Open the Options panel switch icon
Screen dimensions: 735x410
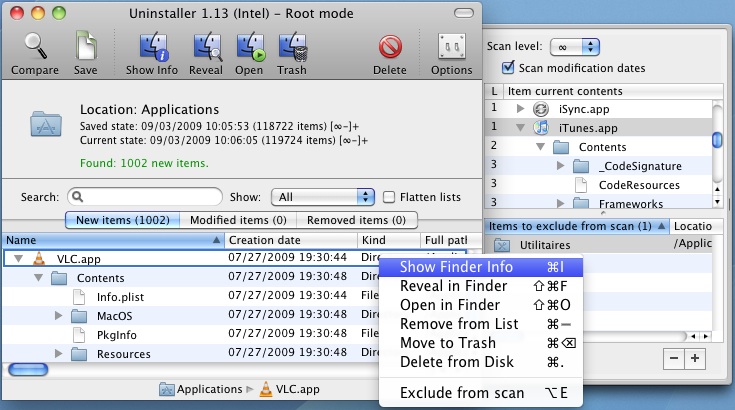tap(452, 46)
